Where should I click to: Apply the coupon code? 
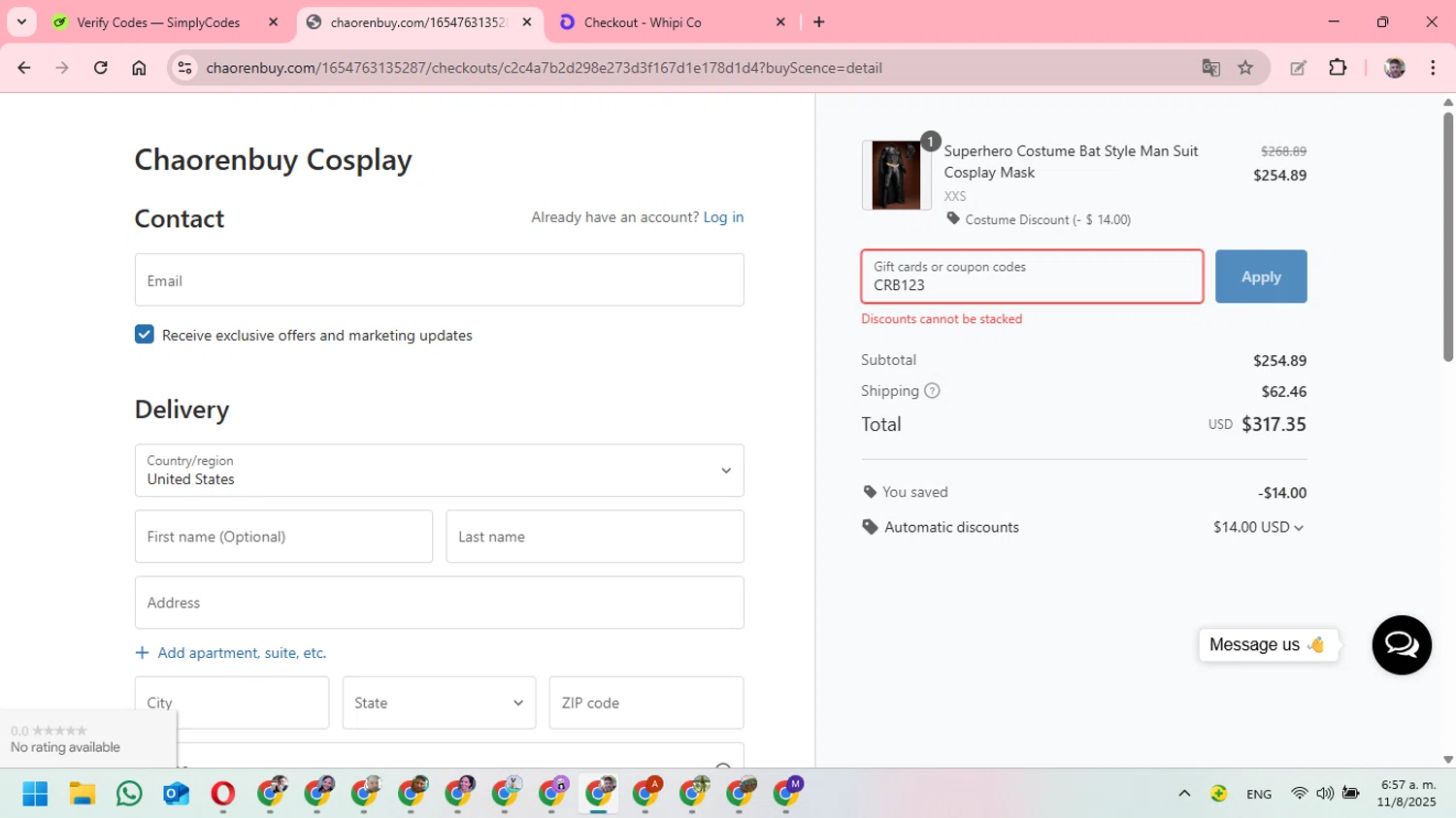[1261, 277]
